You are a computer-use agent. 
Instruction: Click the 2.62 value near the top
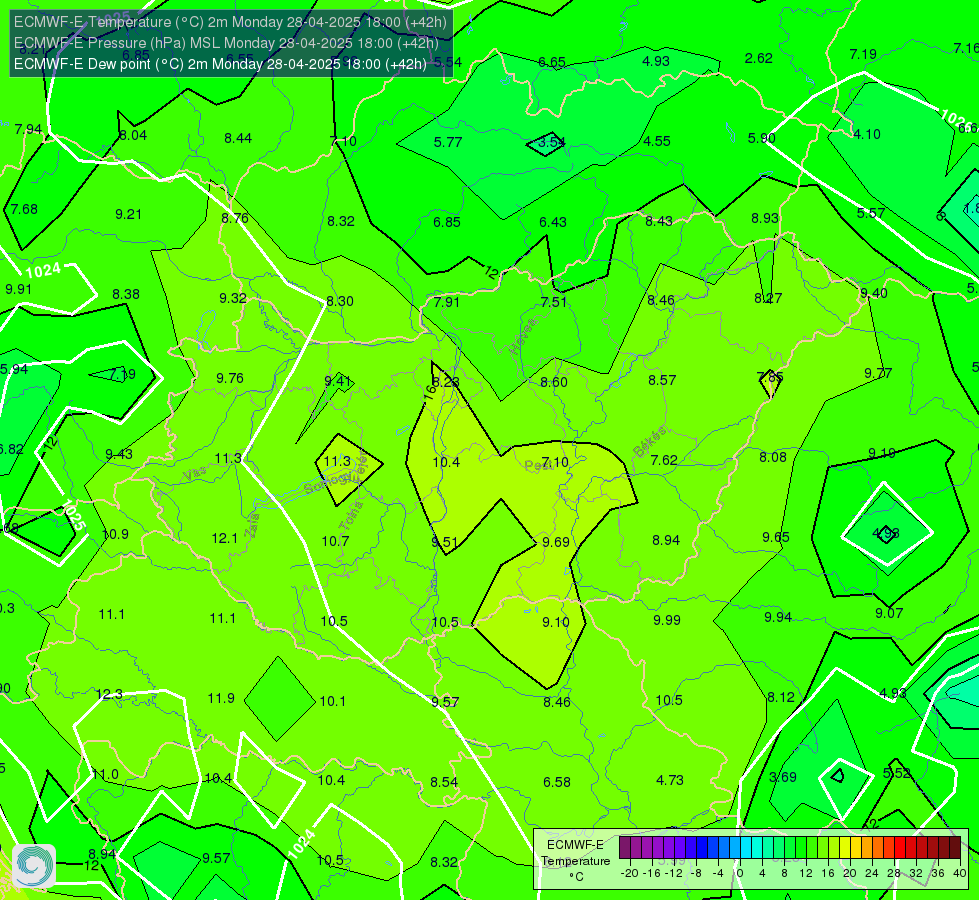click(x=759, y=58)
